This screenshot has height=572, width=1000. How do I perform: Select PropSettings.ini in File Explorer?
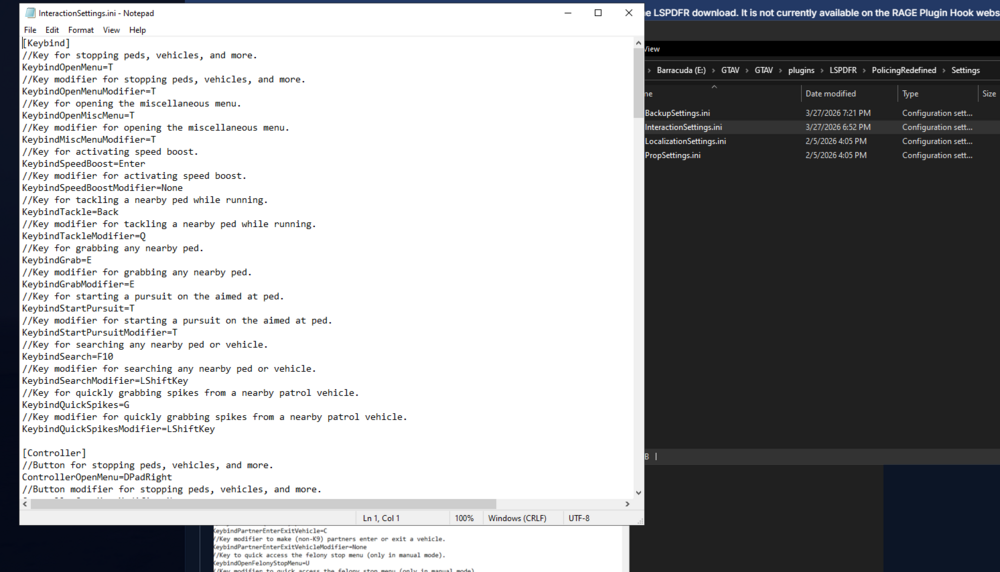(x=672, y=155)
